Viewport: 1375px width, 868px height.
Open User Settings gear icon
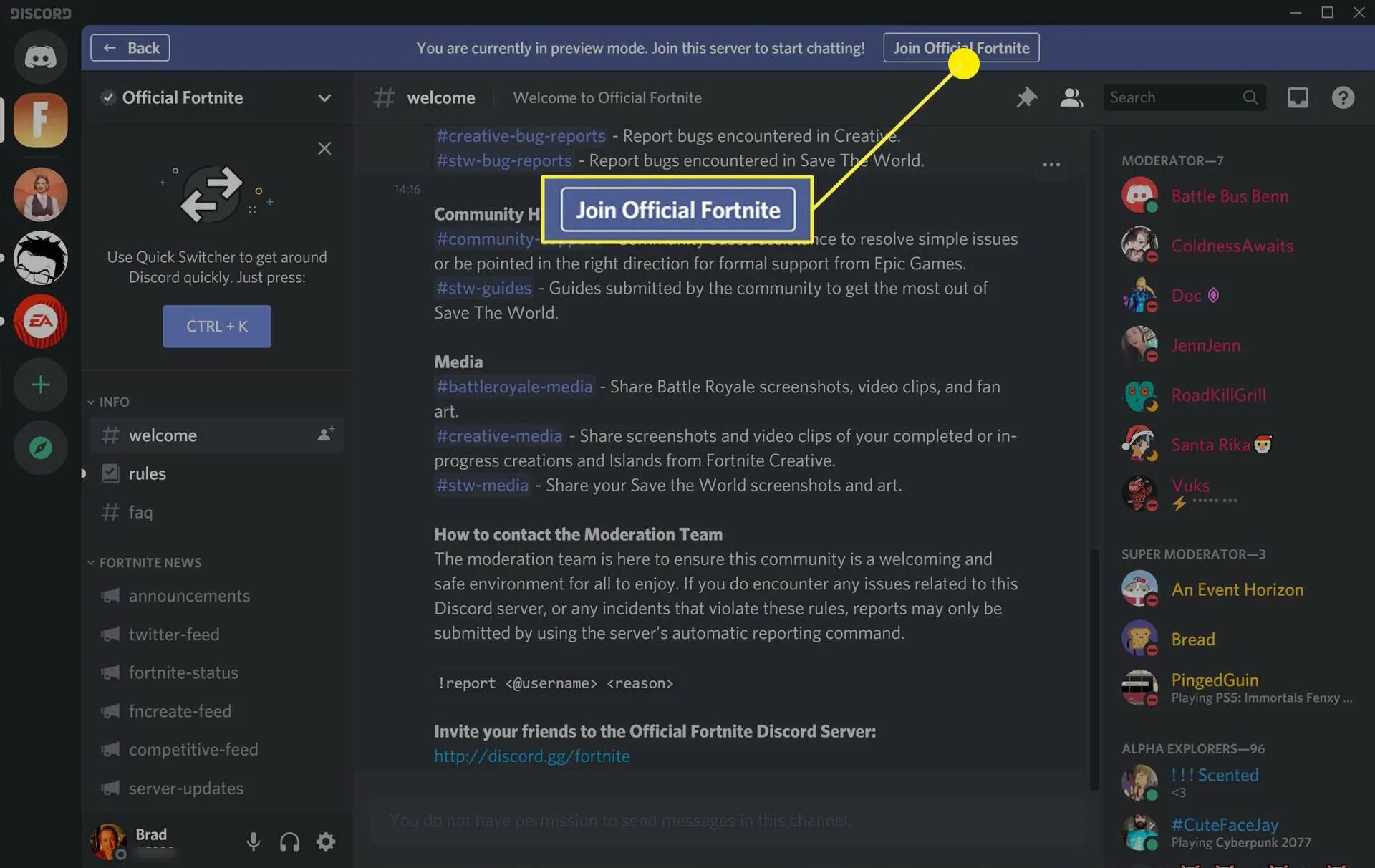[x=326, y=842]
